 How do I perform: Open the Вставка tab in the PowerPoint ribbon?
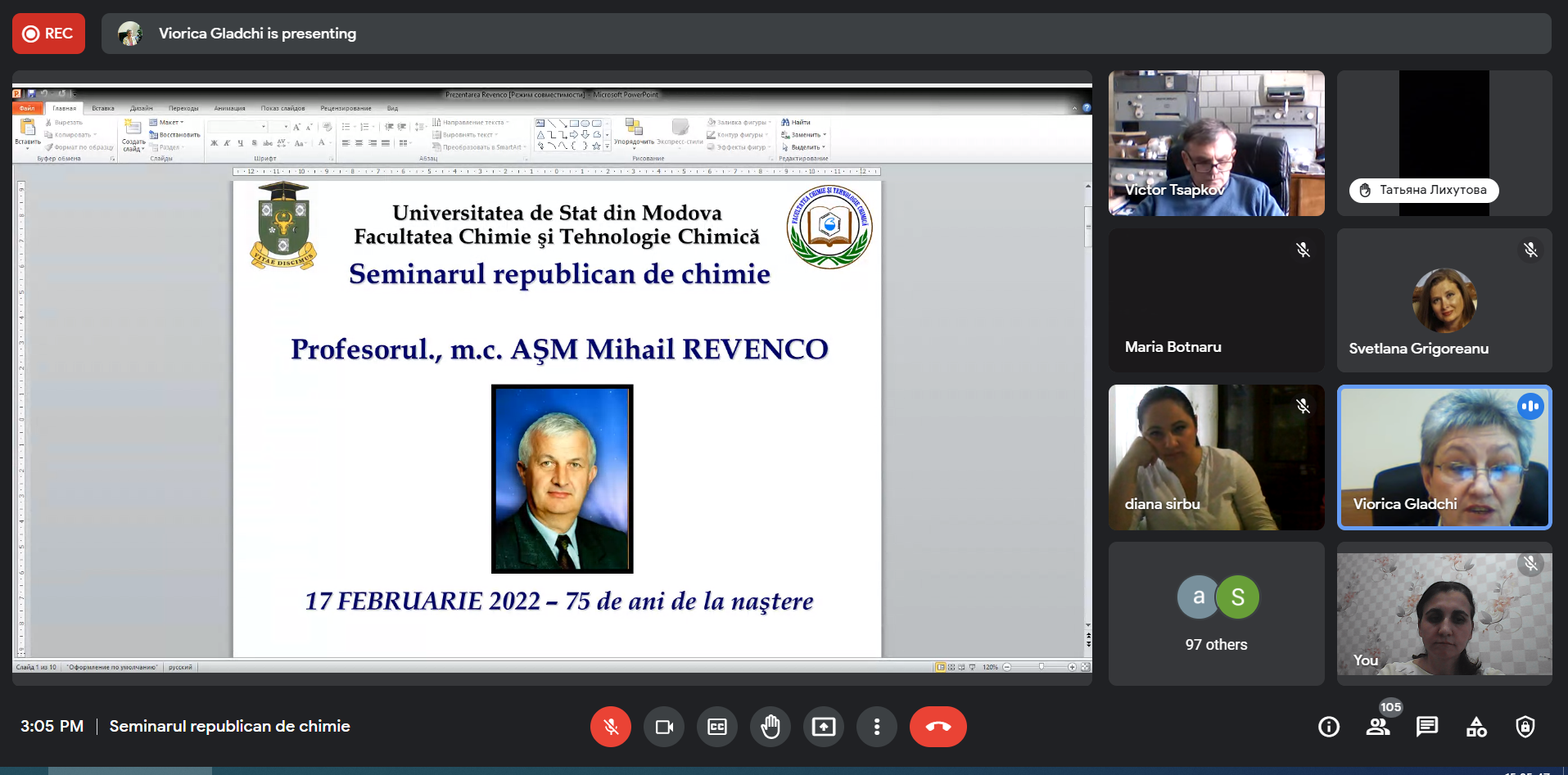103,108
